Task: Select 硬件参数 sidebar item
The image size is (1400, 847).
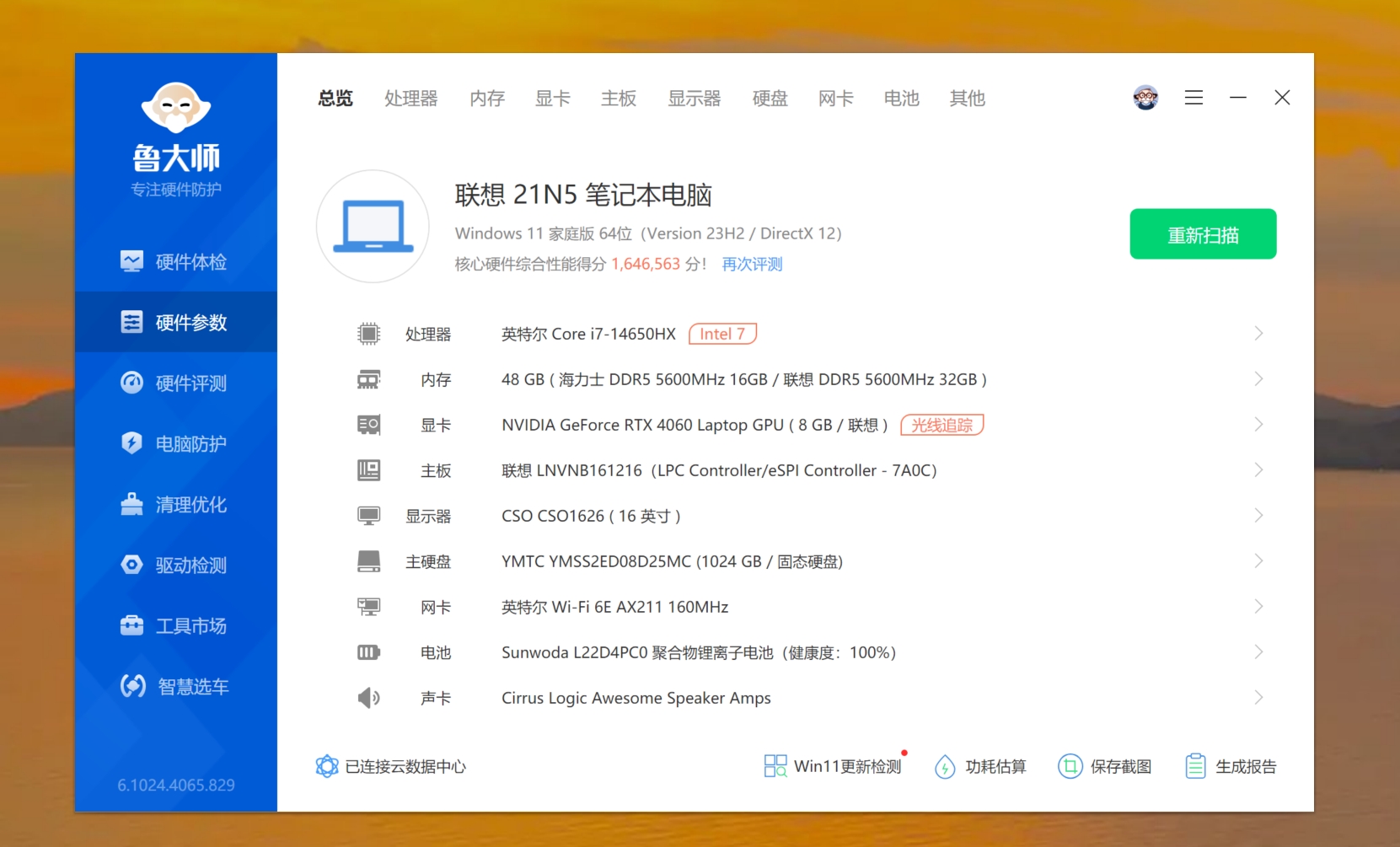Action: pos(175,322)
